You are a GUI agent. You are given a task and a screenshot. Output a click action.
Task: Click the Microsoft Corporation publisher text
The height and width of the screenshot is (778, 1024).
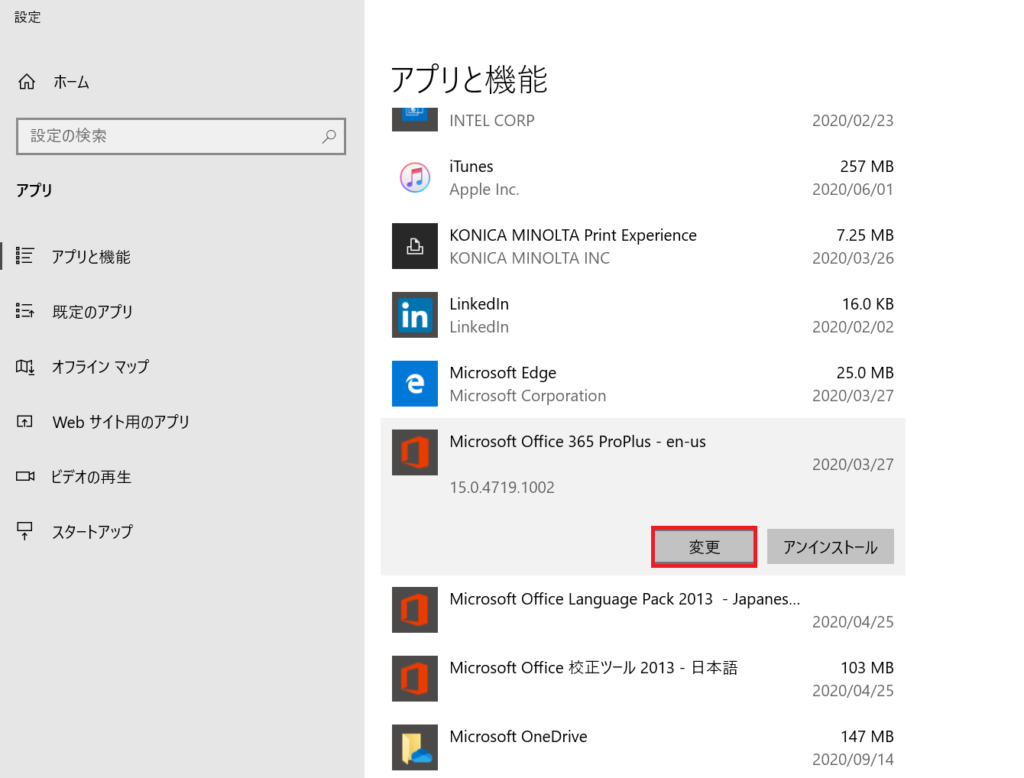pyautogui.click(x=528, y=396)
